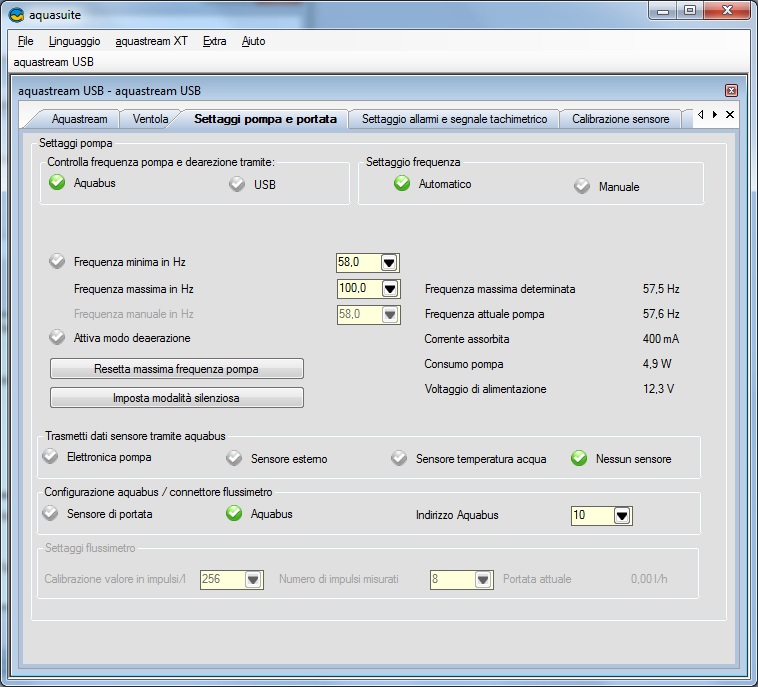Select Sensore di portata connector option
This screenshot has width=758, height=687.
[x=51, y=514]
